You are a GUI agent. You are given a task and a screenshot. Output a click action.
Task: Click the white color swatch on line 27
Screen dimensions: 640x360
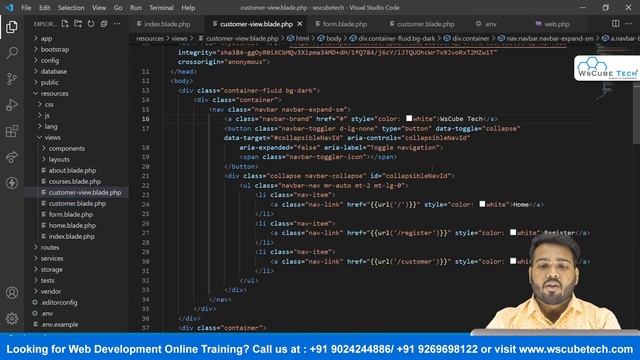[513, 232]
